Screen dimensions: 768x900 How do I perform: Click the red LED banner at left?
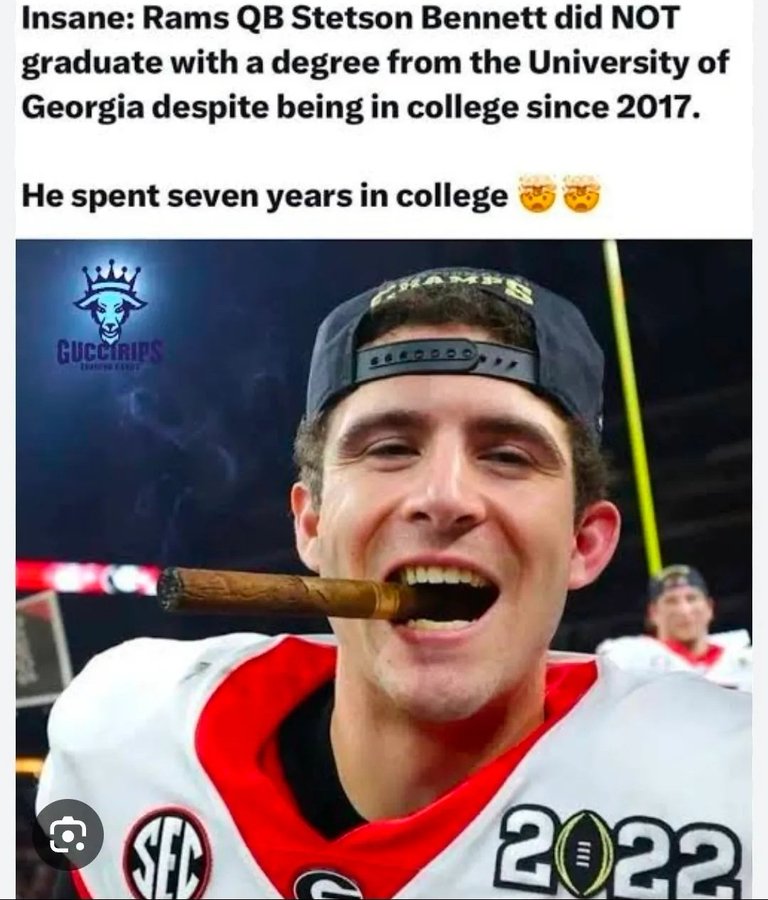pyautogui.click(x=88, y=576)
